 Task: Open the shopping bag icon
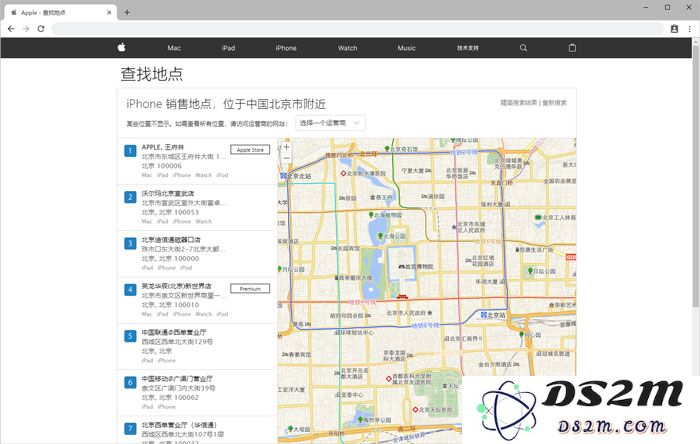(x=572, y=48)
